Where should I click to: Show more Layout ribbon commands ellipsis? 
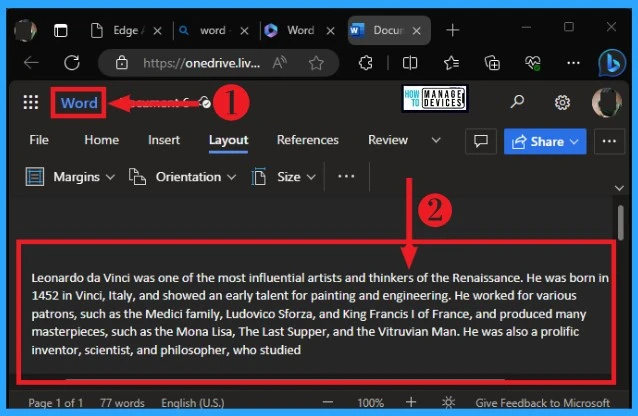[x=346, y=177]
